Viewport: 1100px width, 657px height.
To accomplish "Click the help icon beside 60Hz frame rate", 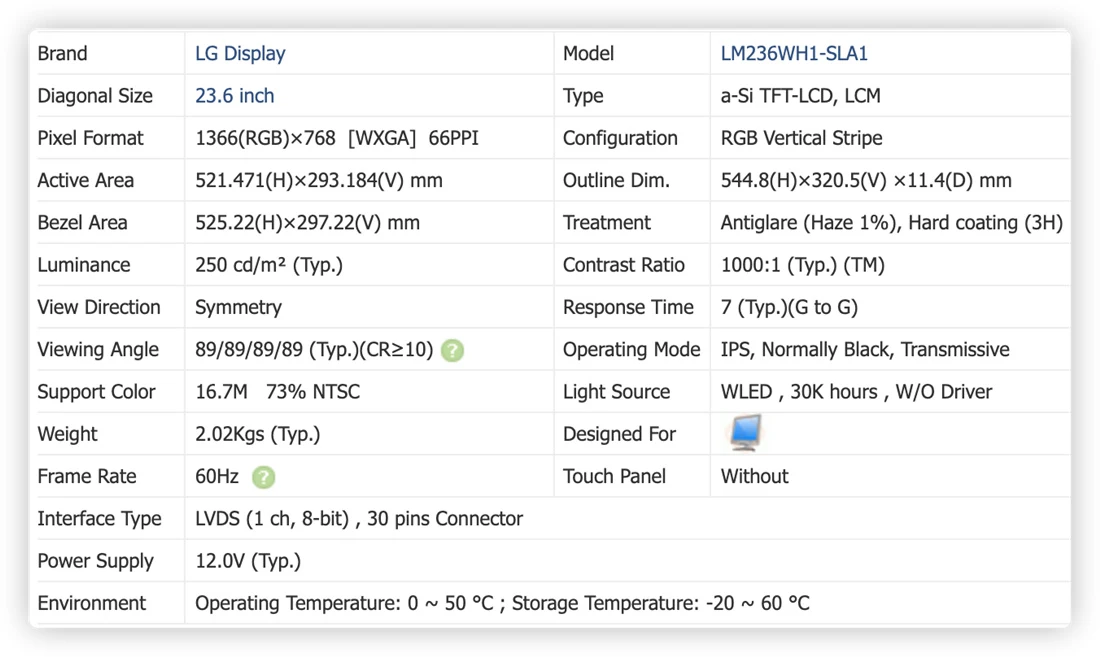I will coord(264,477).
